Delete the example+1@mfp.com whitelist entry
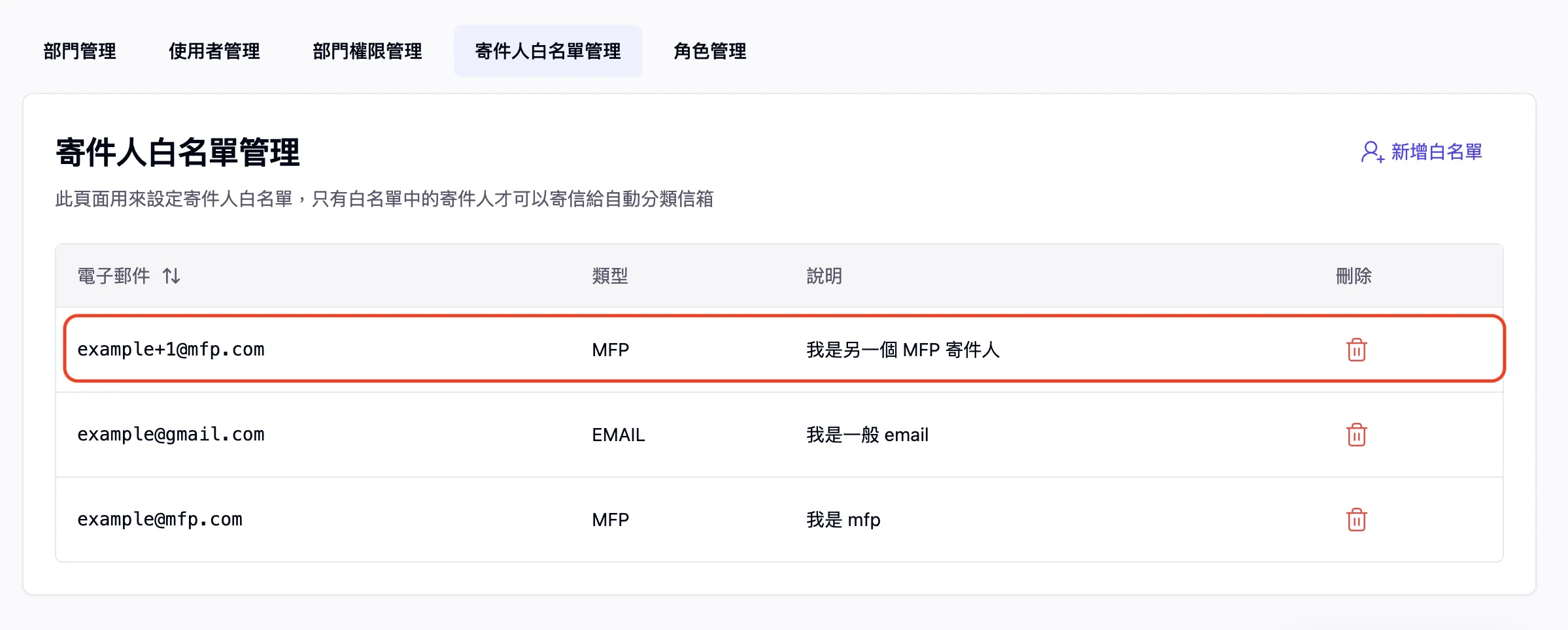Screen dimensions: 1568x630 [1356, 350]
